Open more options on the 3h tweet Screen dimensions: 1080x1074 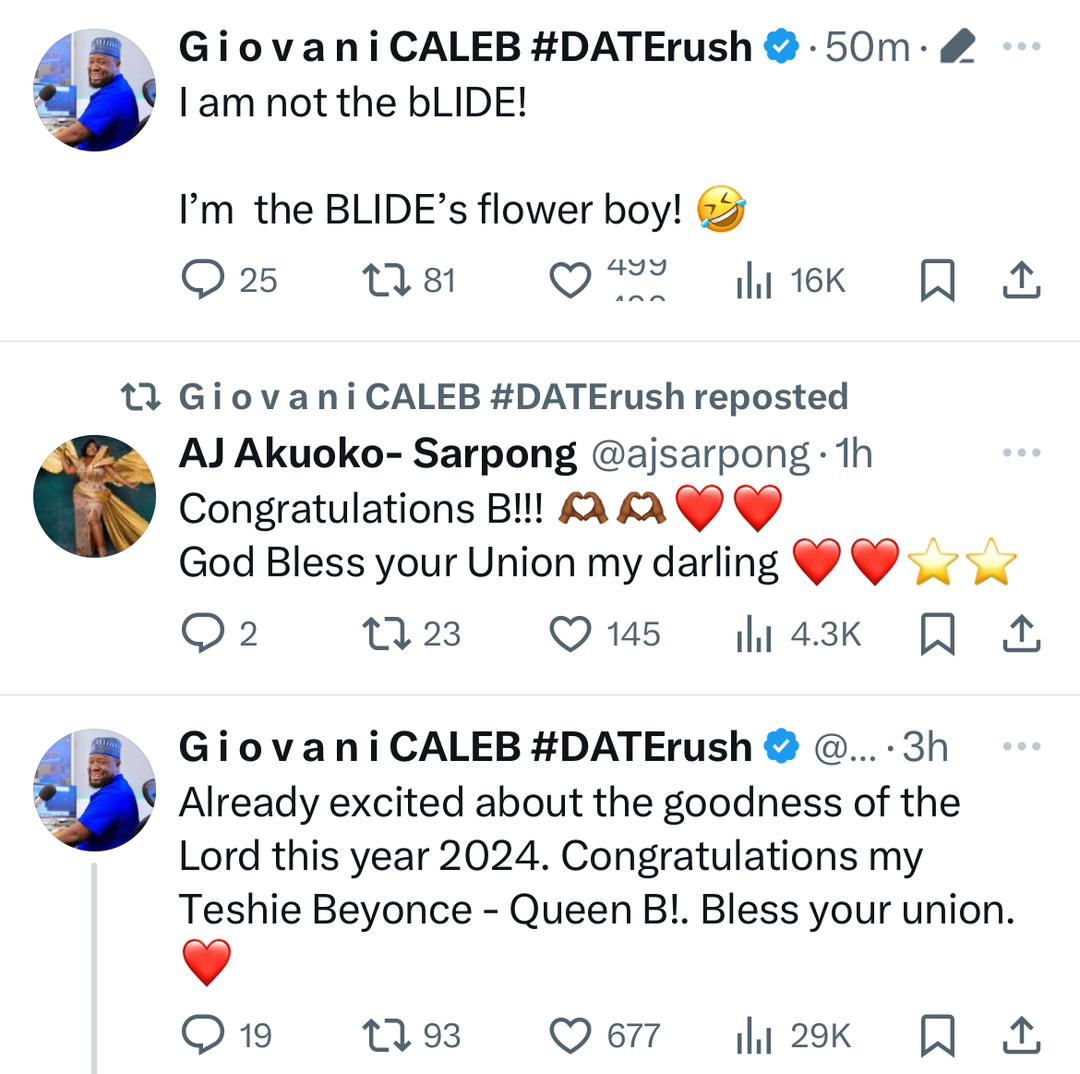pyautogui.click(x=1021, y=746)
